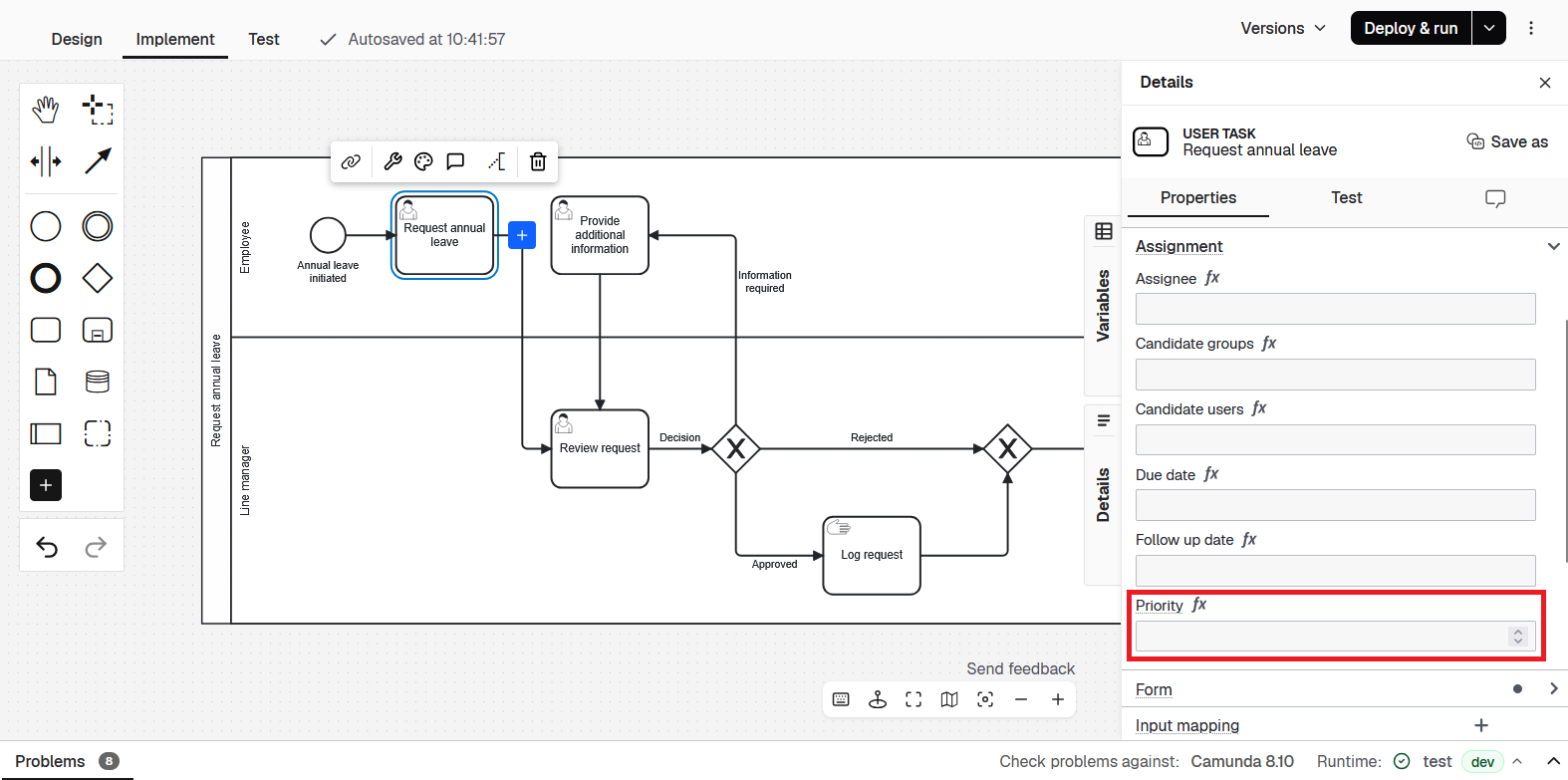Pick the group shape in palette

click(x=98, y=433)
